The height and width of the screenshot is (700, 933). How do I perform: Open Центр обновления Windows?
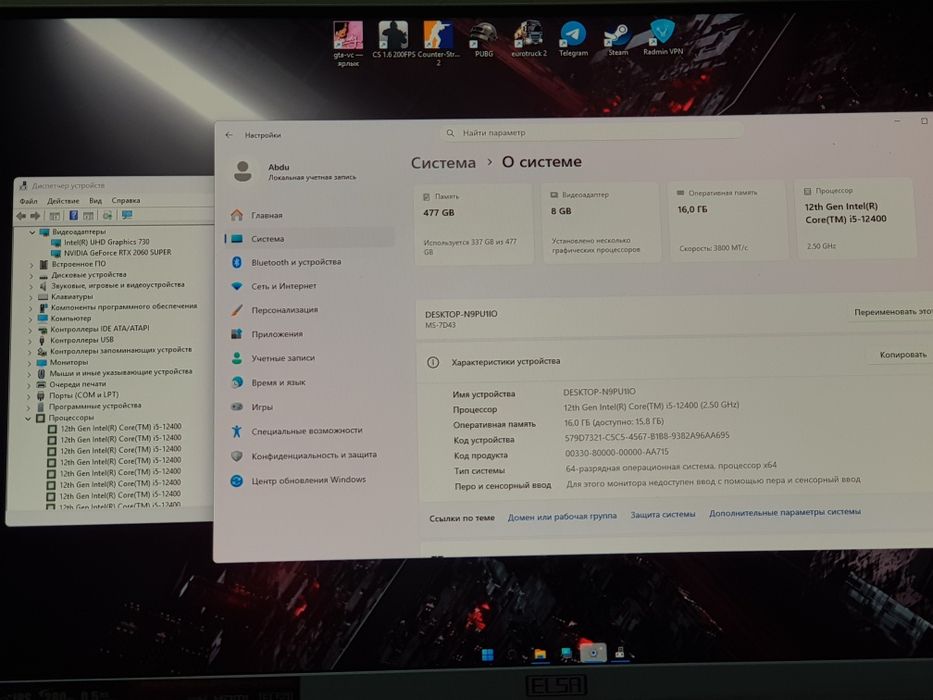pyautogui.click(x=308, y=480)
